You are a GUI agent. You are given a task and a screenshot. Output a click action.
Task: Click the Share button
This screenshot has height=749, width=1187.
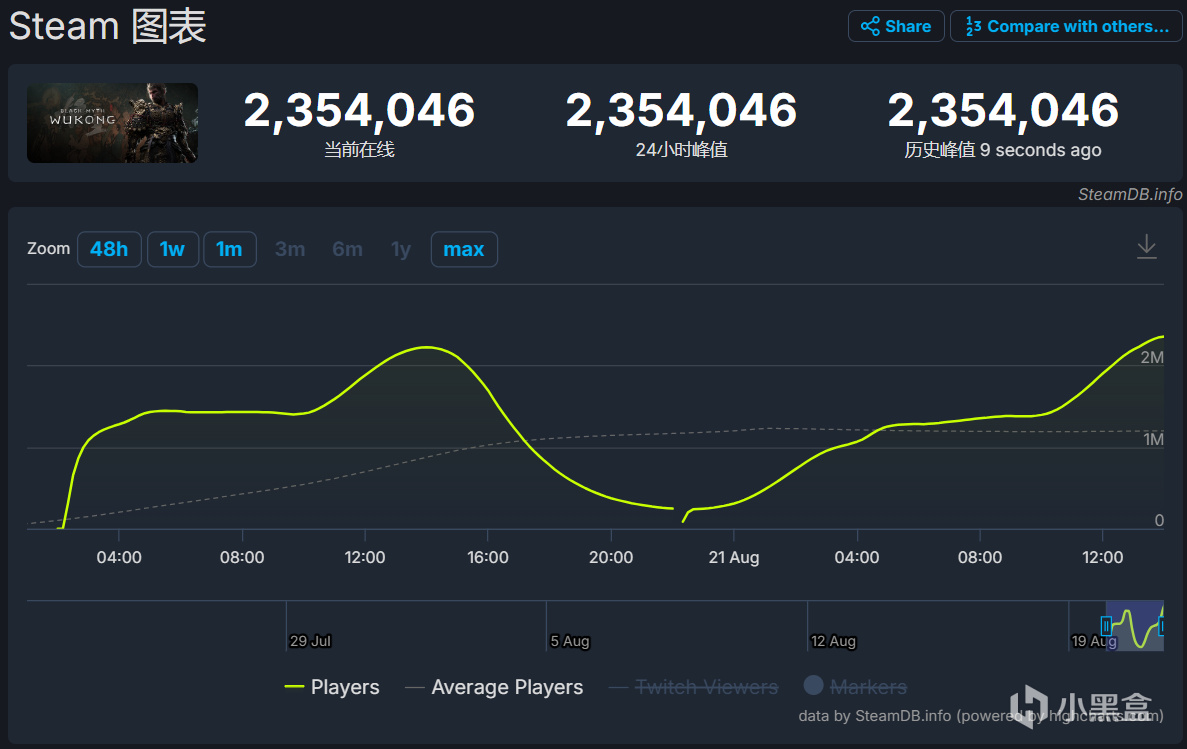point(896,27)
